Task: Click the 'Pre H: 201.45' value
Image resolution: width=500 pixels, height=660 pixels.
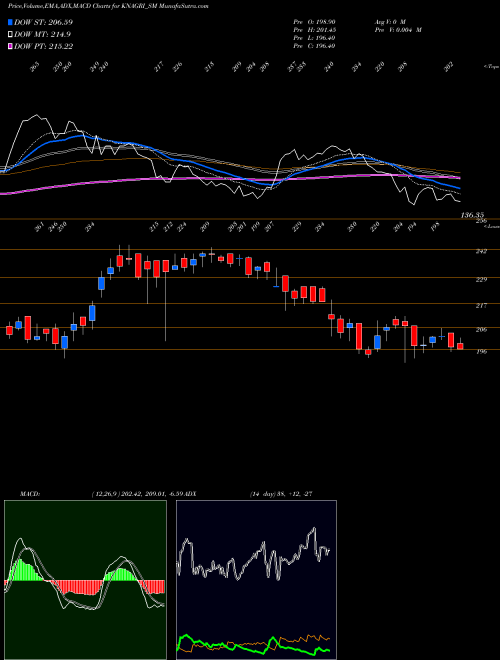Action: pos(314,30)
